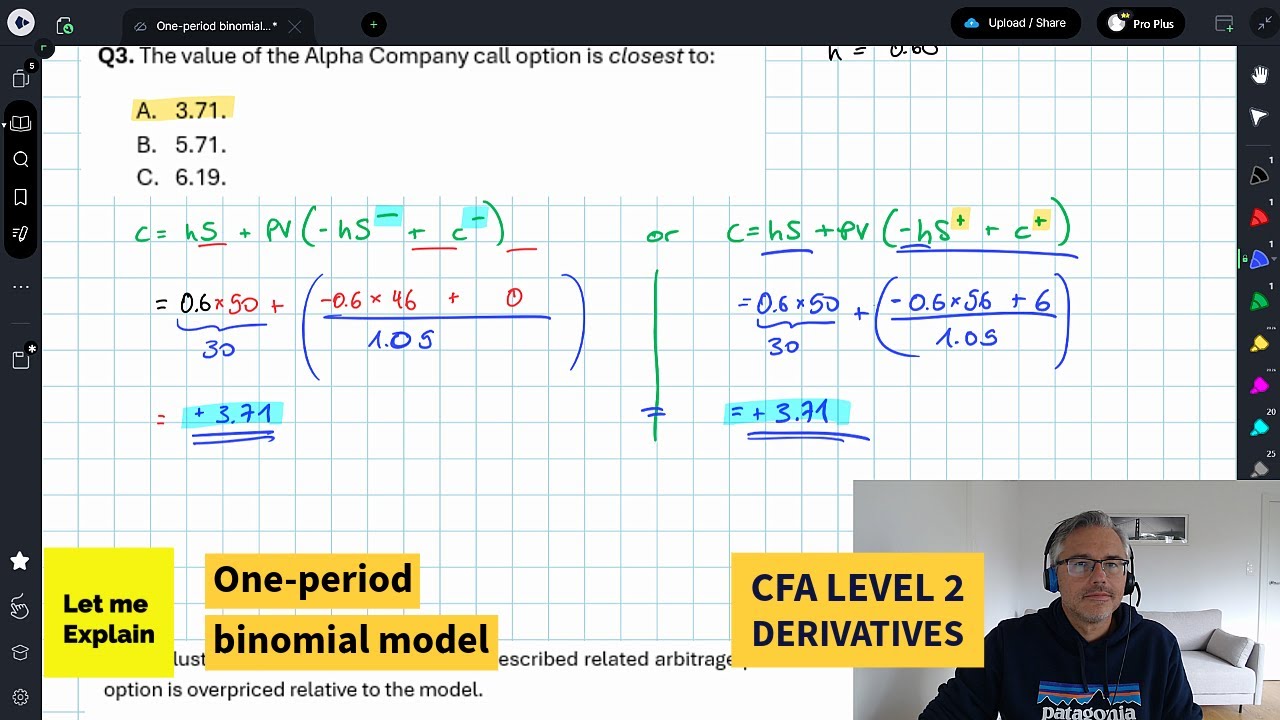Image resolution: width=1280 pixels, height=720 pixels.
Task: Toggle the green corner page marker
Action: pyautogui.click(x=44, y=46)
